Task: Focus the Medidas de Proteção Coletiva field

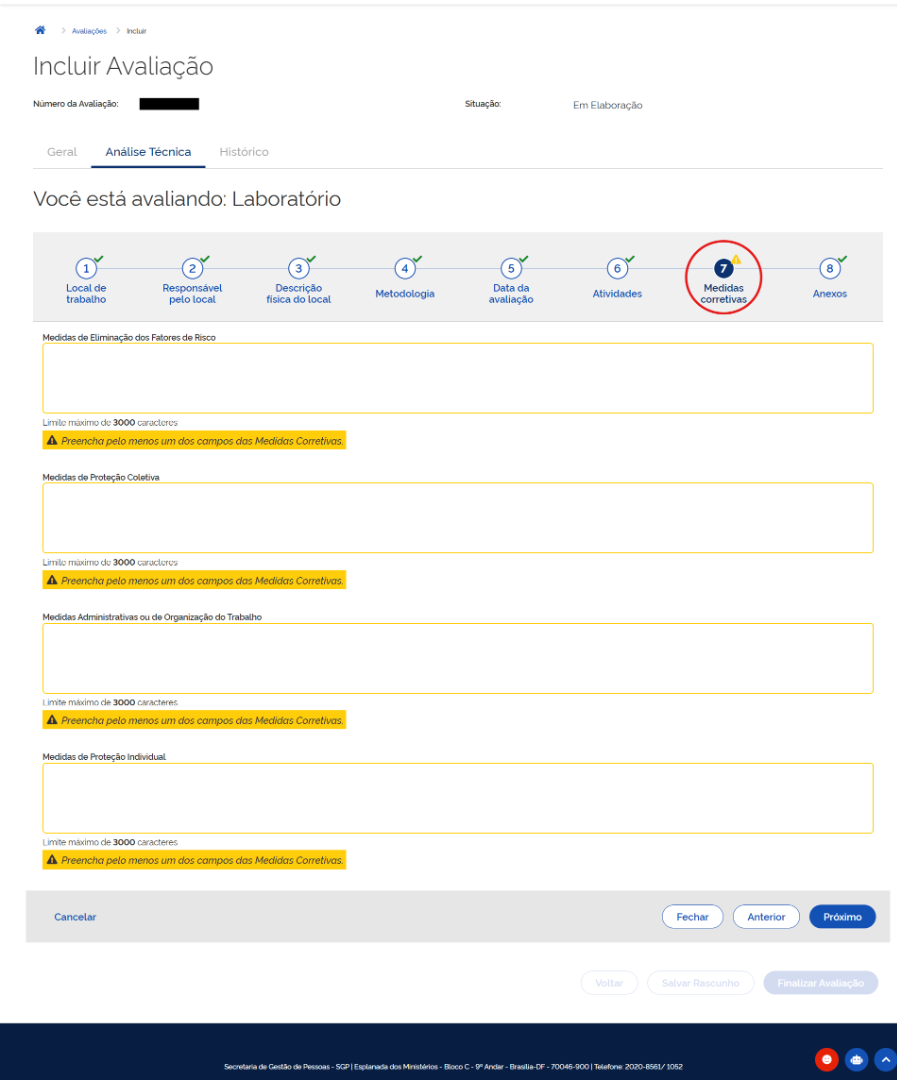Action: click(457, 517)
